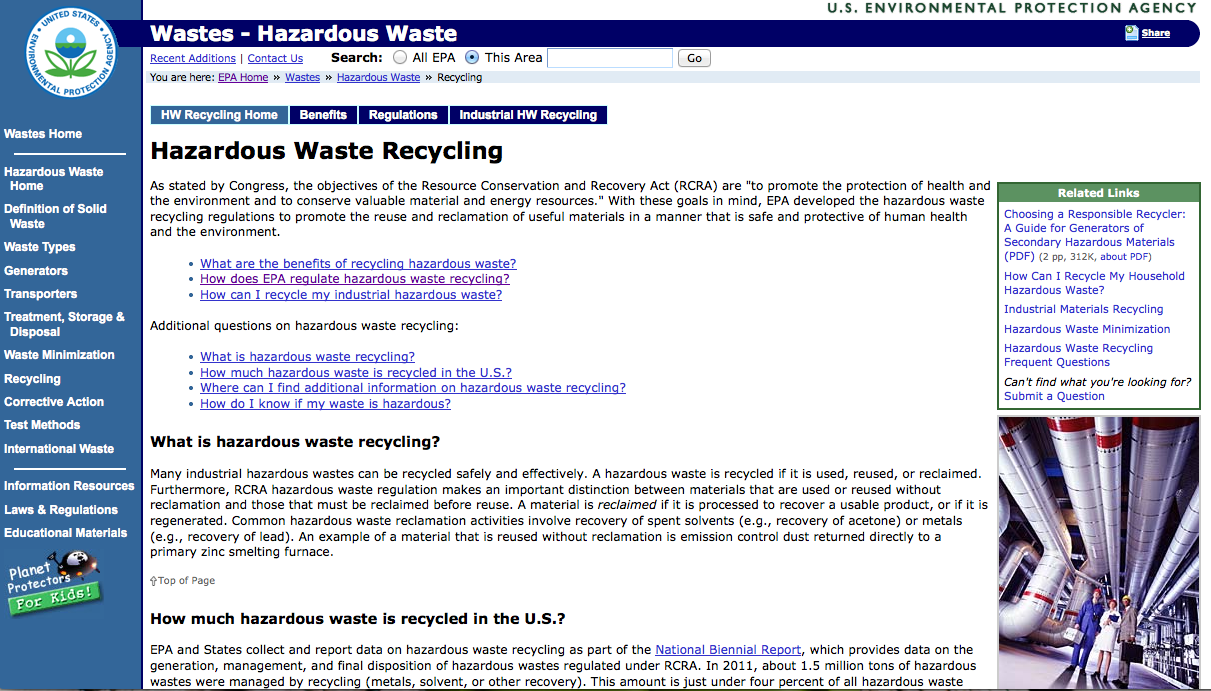Open the Industrial HW Recycling tab
Image resolution: width=1211 pixels, height=691 pixels.
(528, 115)
